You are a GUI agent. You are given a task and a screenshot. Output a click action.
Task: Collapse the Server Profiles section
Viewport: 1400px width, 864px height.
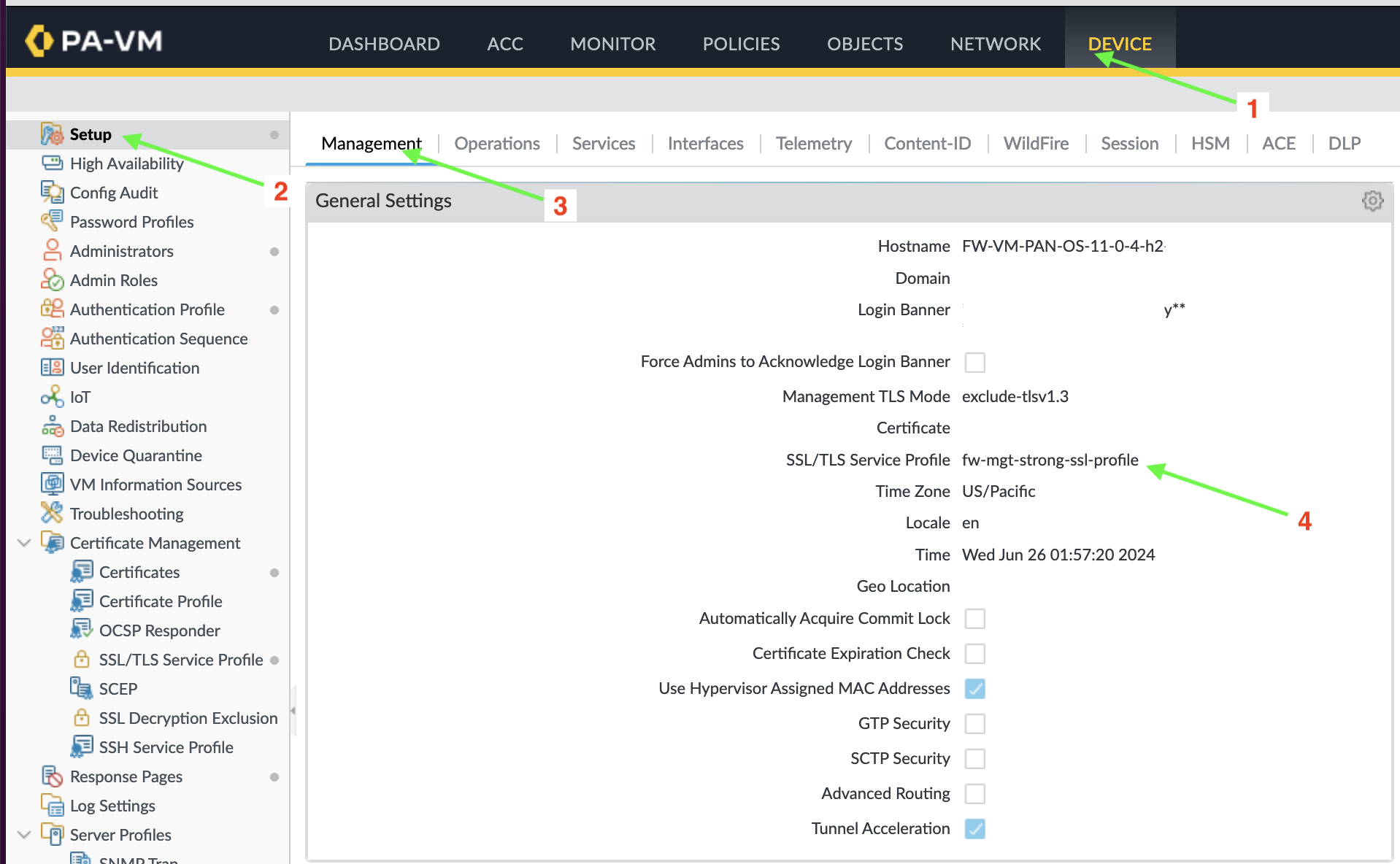(x=23, y=834)
